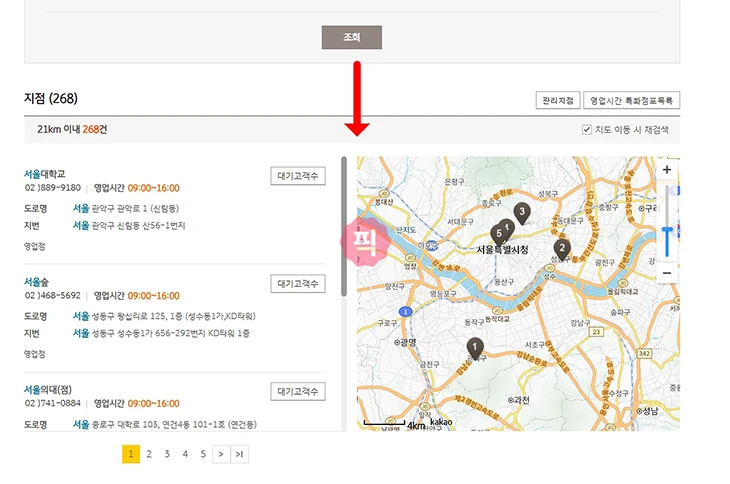Zoom out the map with minus icon
The width and height of the screenshot is (730, 484).
click(667, 273)
